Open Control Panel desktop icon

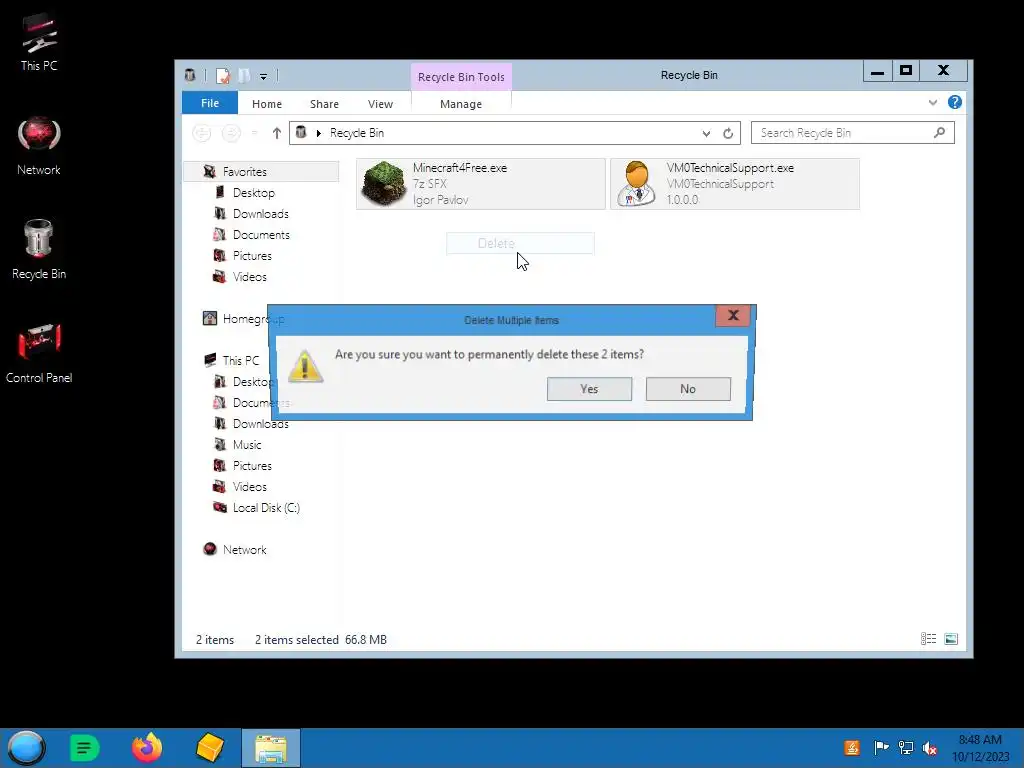(39, 353)
